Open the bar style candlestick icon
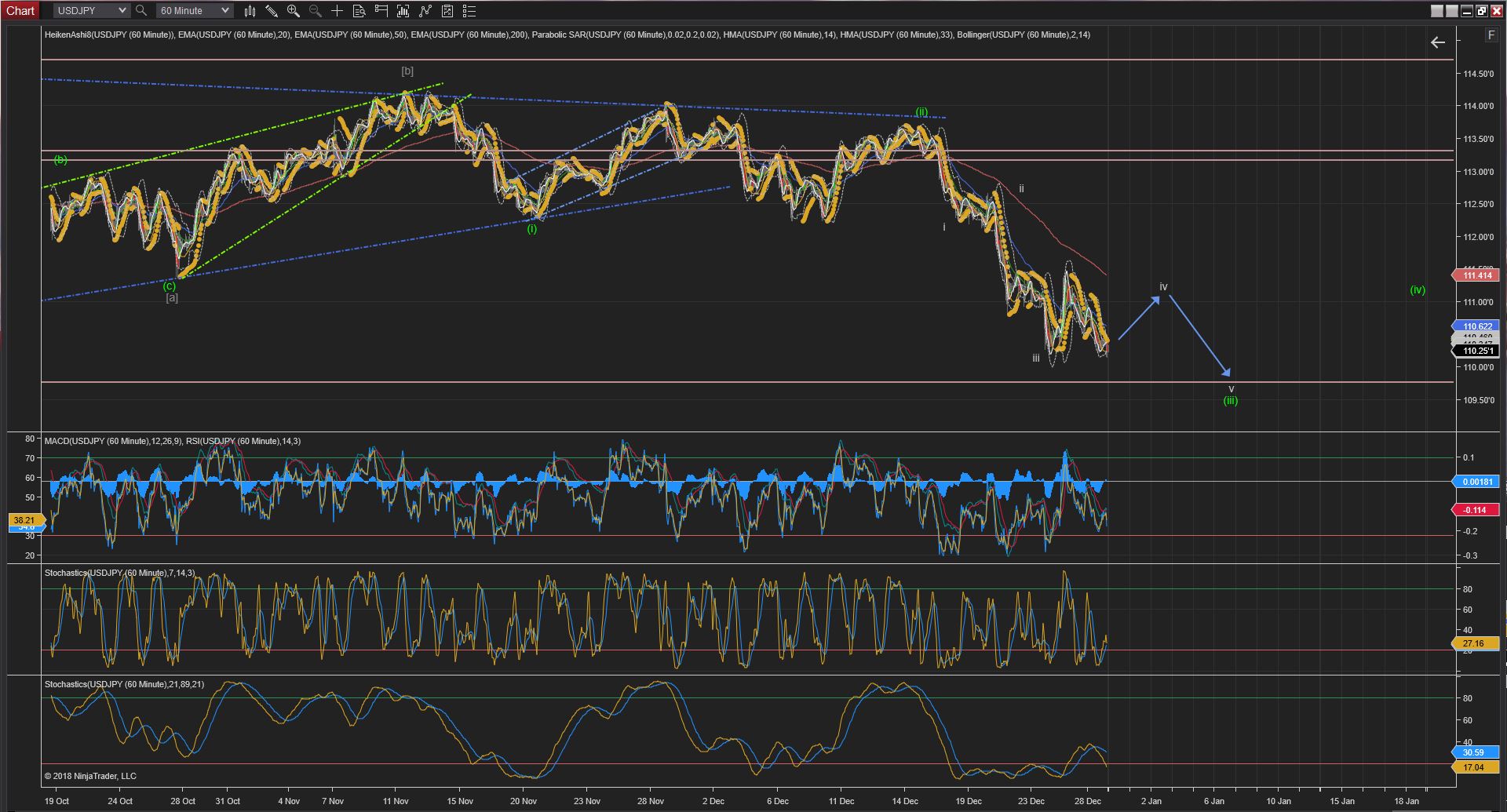The image size is (1507, 812). tap(250, 11)
